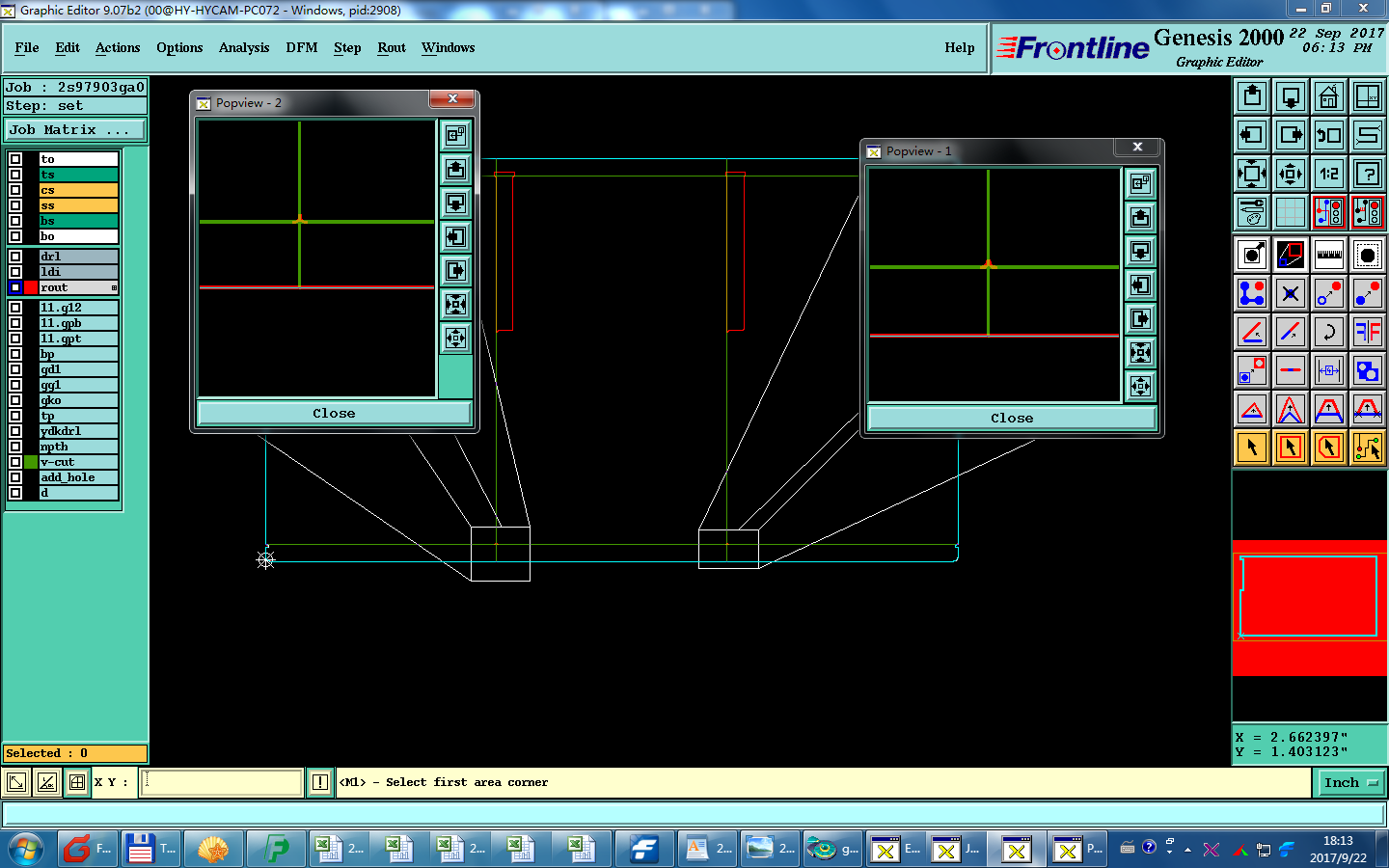Open the wrench configuration tools icon
Viewport: 1389px width, 868px height.
tap(1252, 212)
